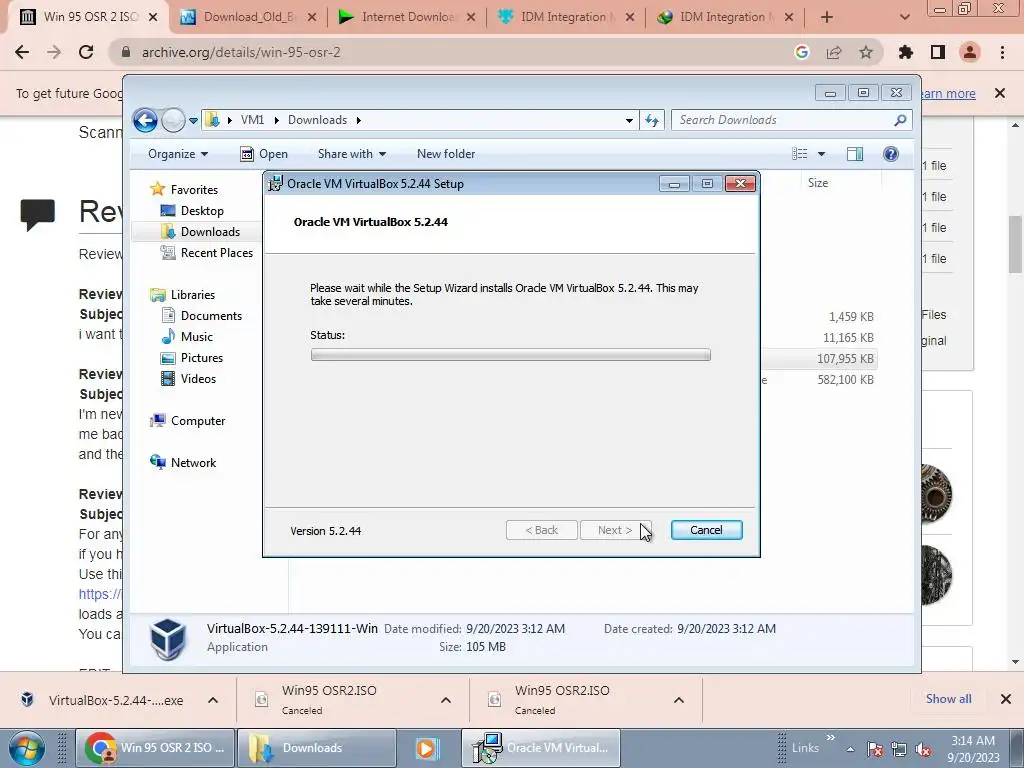1024x768 pixels.
Task: Open Windows Start button
Action: (26, 748)
